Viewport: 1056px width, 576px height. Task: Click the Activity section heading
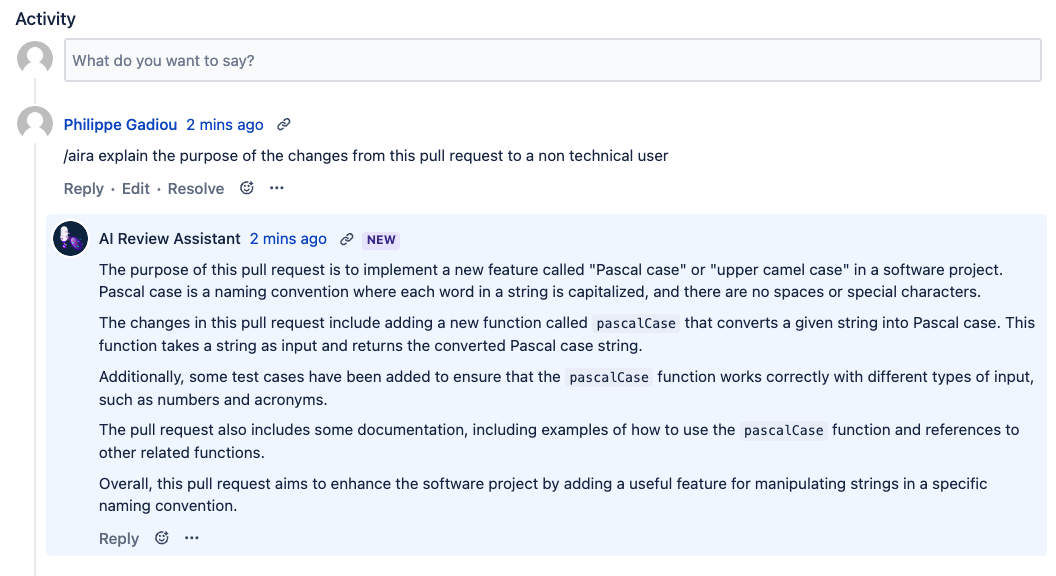click(46, 19)
